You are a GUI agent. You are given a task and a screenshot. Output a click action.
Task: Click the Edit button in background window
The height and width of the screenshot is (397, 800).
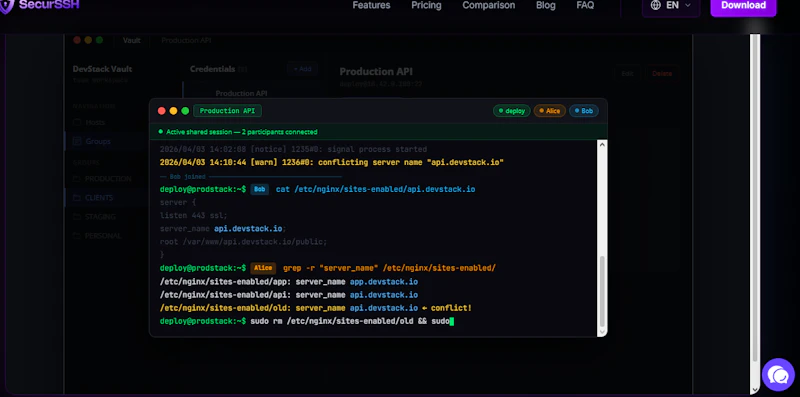628,73
